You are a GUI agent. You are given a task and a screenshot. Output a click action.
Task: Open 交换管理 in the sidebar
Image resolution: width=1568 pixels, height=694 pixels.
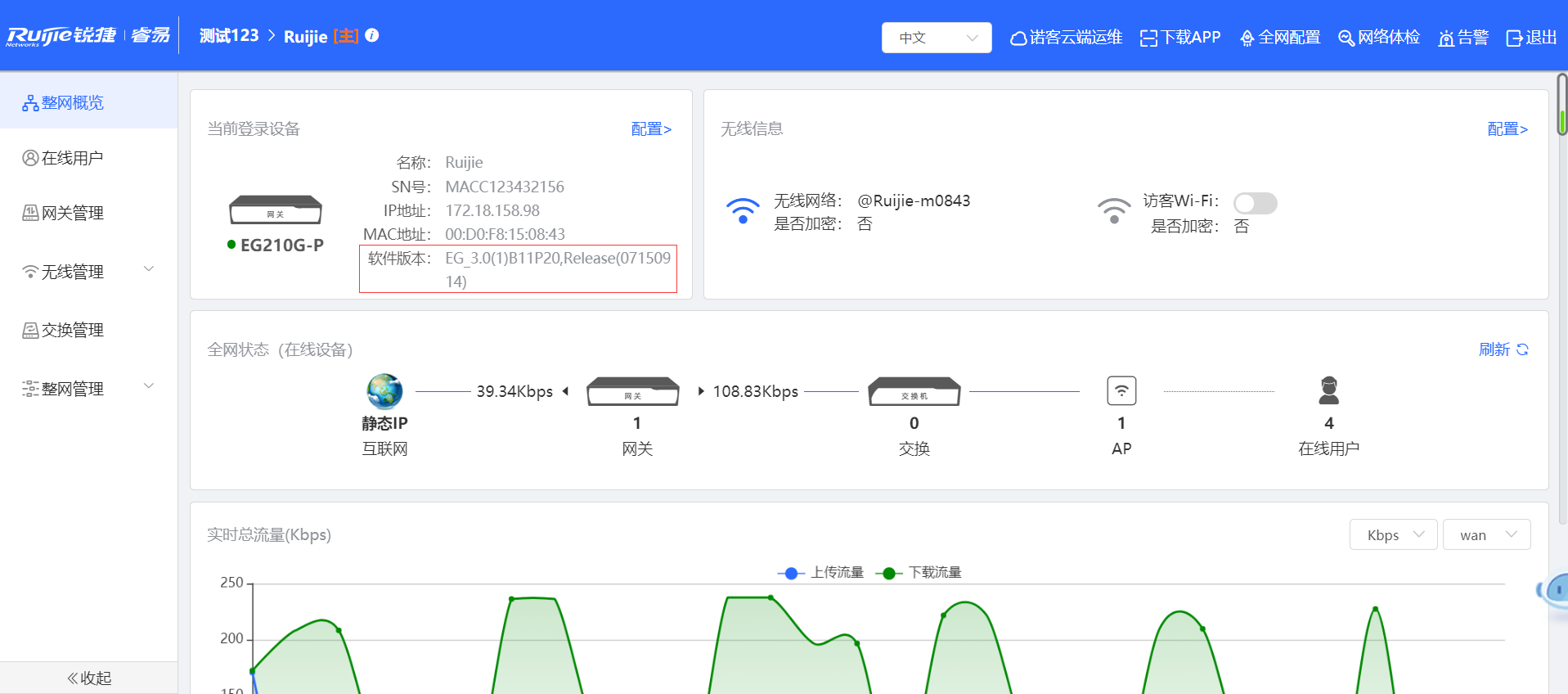coord(88,330)
